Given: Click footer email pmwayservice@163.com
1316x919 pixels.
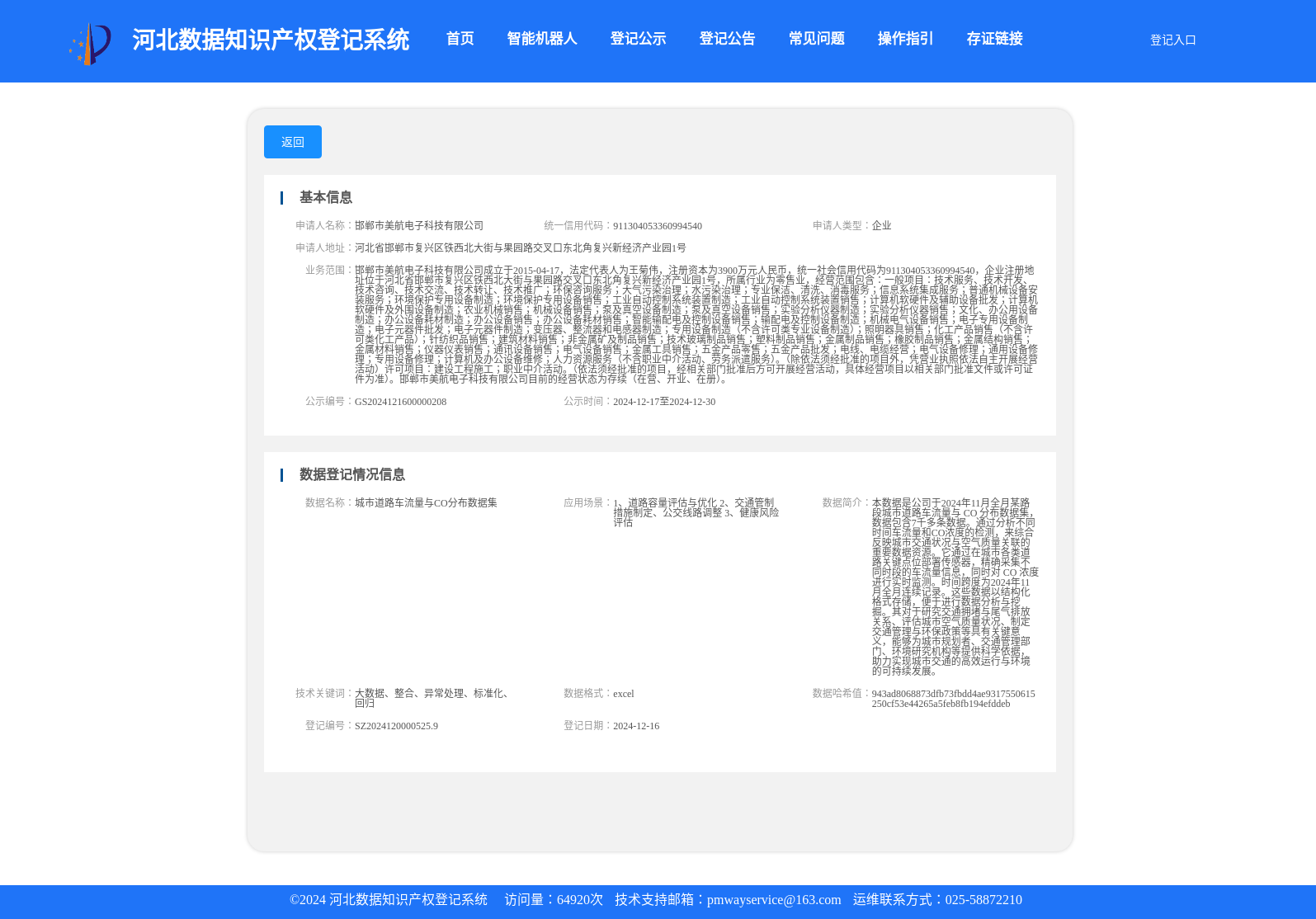Looking at the screenshot, I should [774, 900].
